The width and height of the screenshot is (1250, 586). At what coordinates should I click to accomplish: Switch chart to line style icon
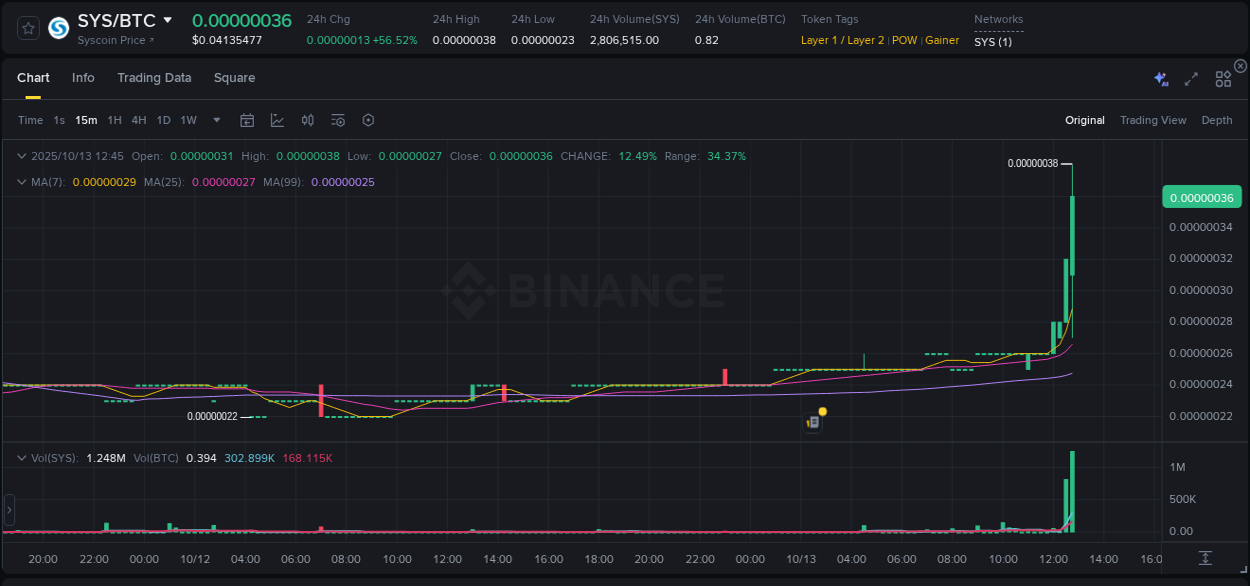(x=277, y=120)
